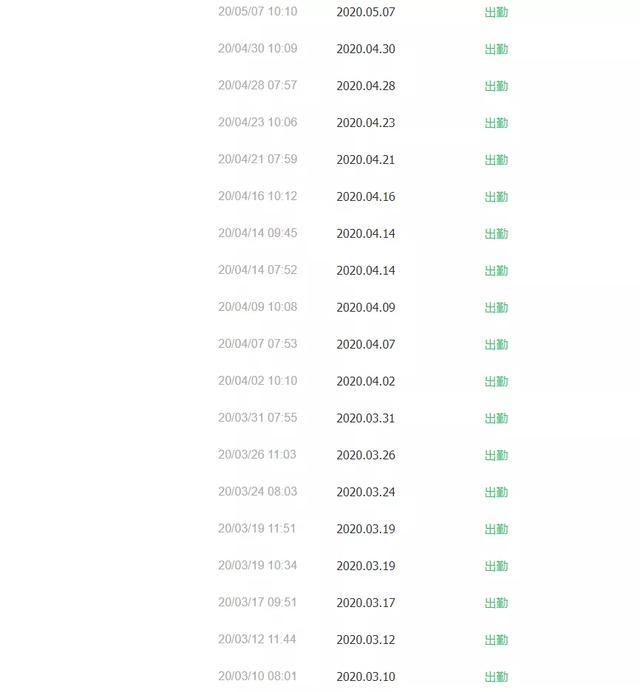This screenshot has width=640, height=692.
Task: Click 出勤 in the 20/04/14 09:45 row
Action: coord(496,234)
